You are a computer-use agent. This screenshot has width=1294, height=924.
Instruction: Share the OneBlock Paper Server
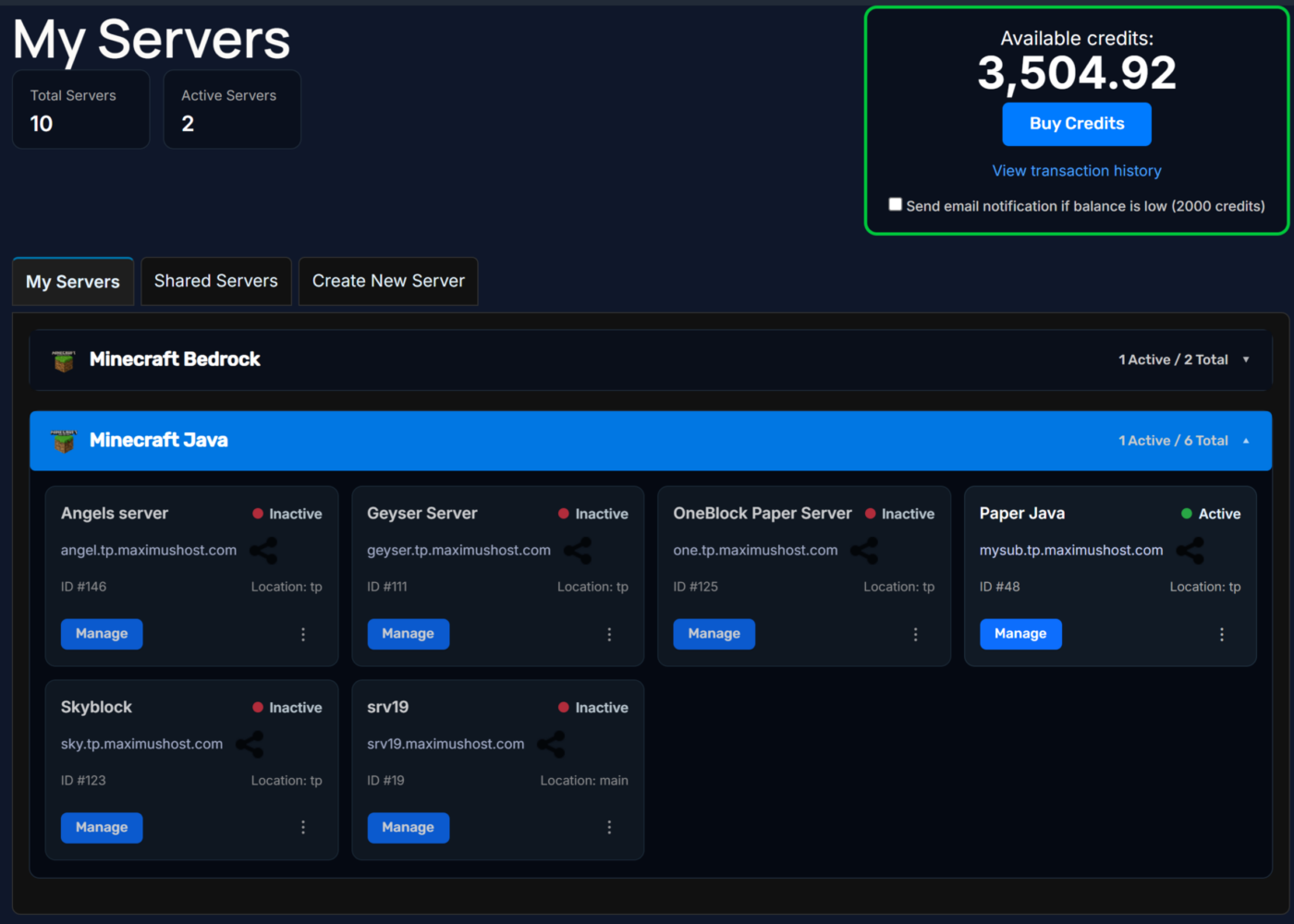point(865,551)
